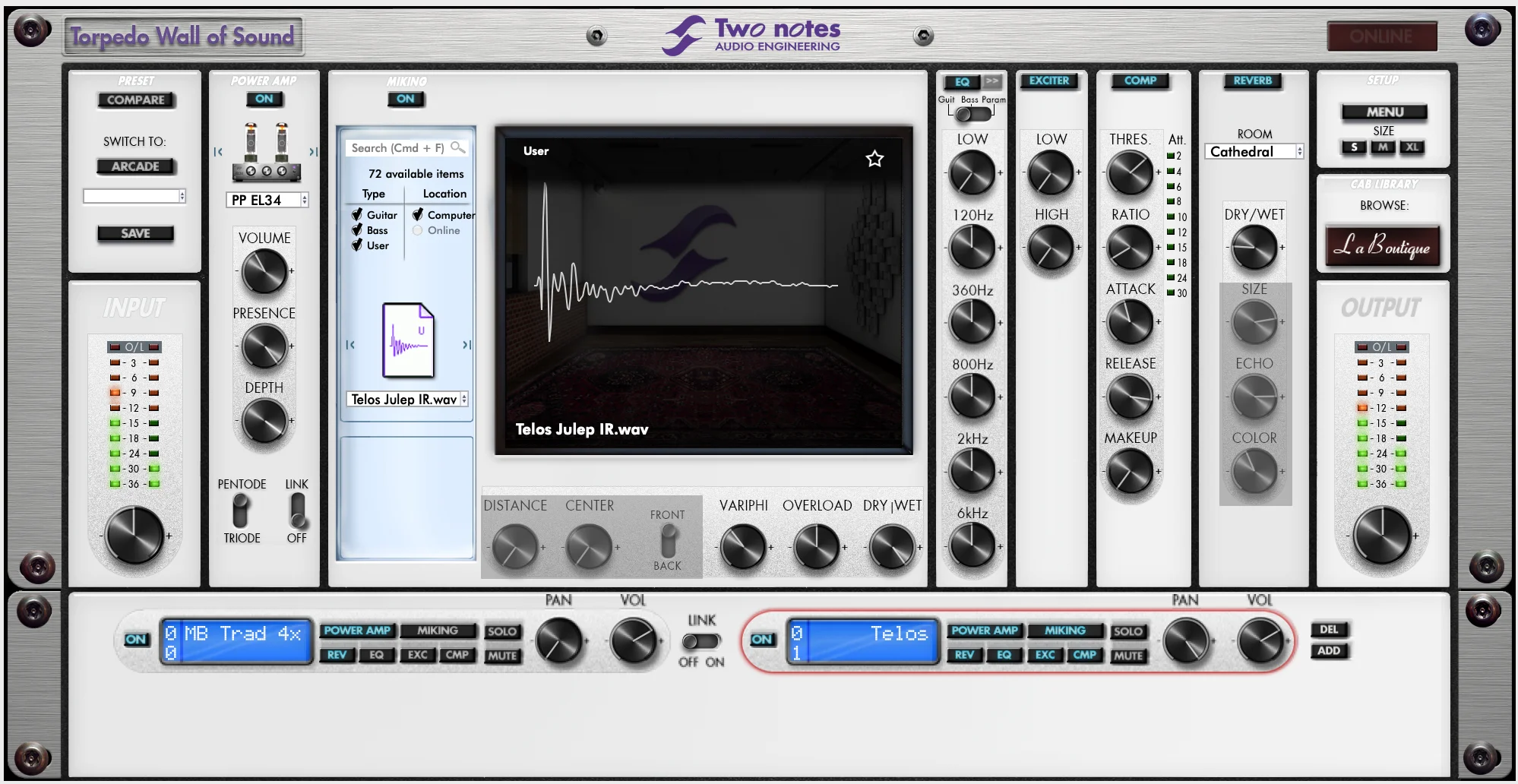Select previous IR file arrow
1518x784 pixels.
[350, 345]
